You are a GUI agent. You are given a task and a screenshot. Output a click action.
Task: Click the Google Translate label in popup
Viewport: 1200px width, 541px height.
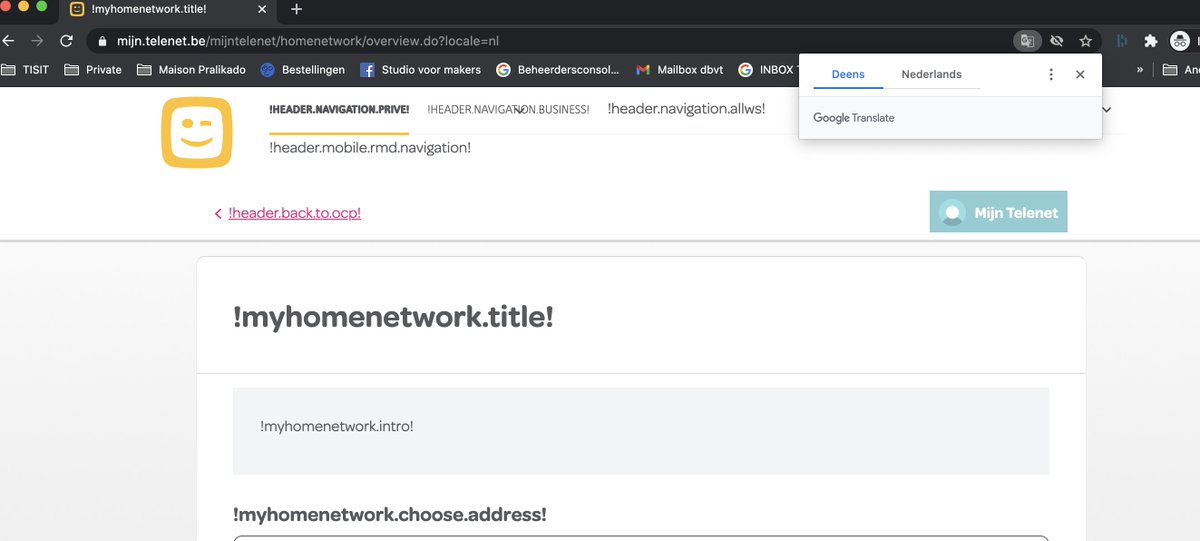[x=854, y=118]
